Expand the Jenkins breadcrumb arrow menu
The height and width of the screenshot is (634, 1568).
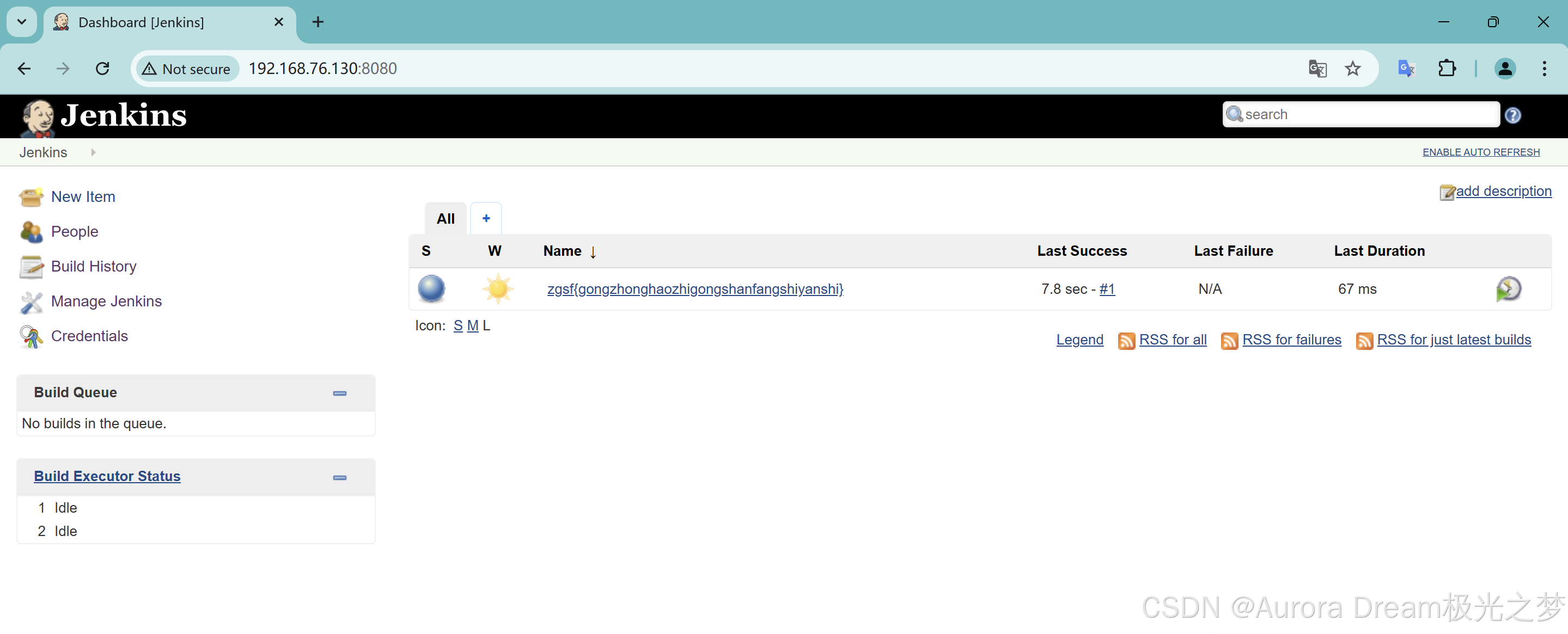[x=93, y=152]
